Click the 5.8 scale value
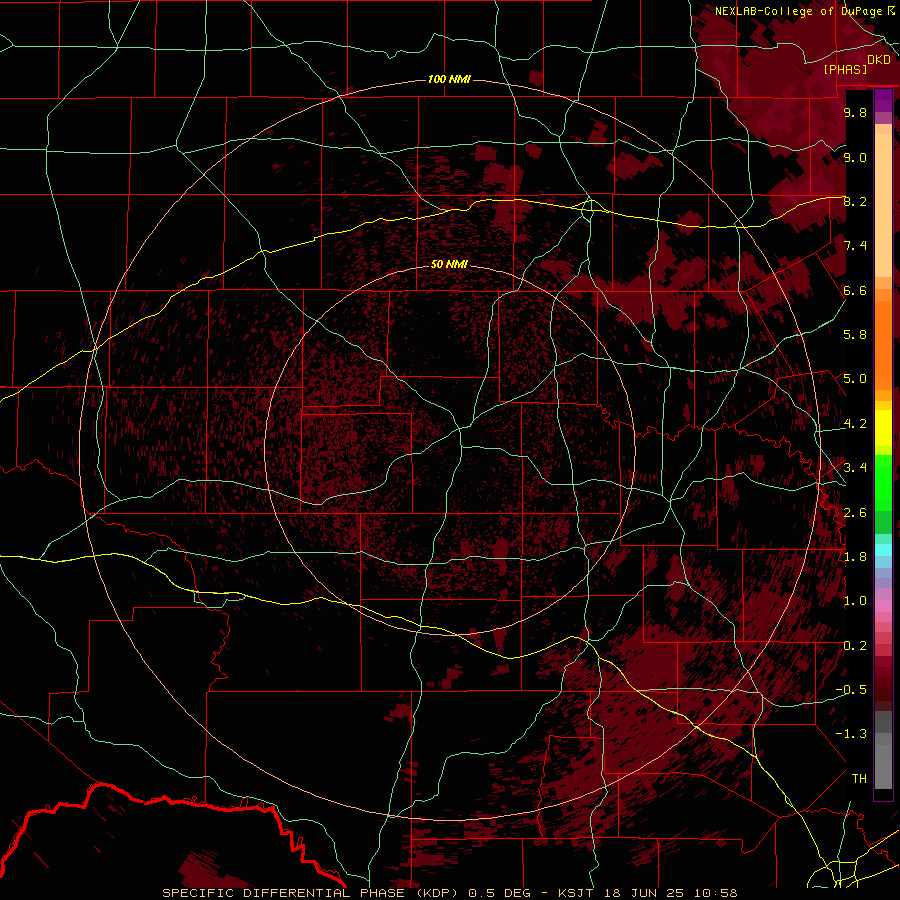The height and width of the screenshot is (900, 900). click(x=855, y=335)
